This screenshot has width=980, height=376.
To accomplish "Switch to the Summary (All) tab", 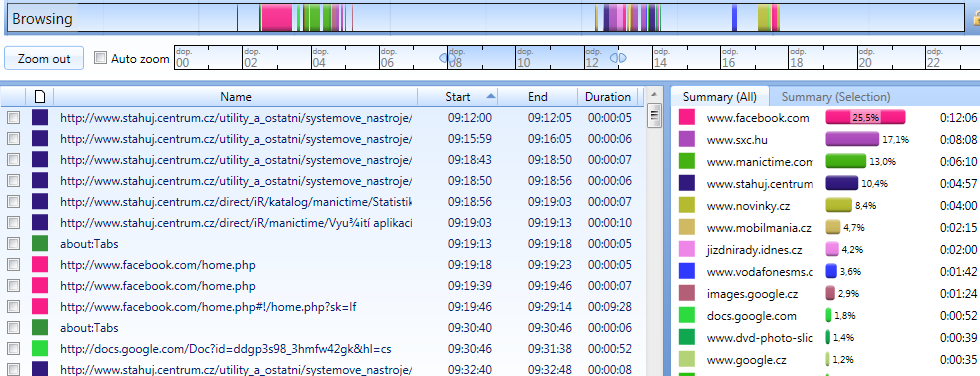I will [x=719, y=97].
